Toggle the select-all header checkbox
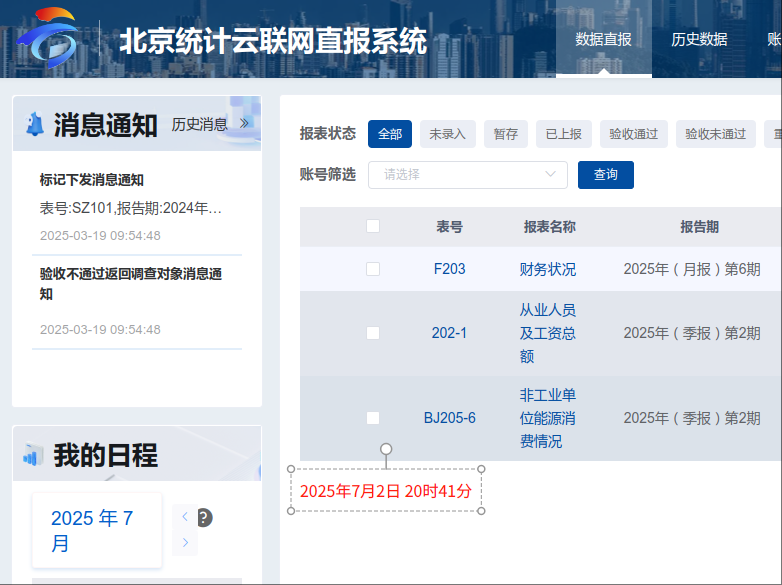This screenshot has width=782, height=585. (x=373, y=226)
